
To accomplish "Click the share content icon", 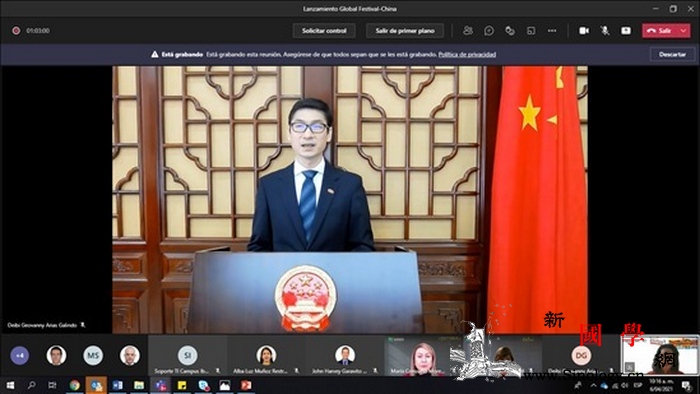I will pos(626,30).
